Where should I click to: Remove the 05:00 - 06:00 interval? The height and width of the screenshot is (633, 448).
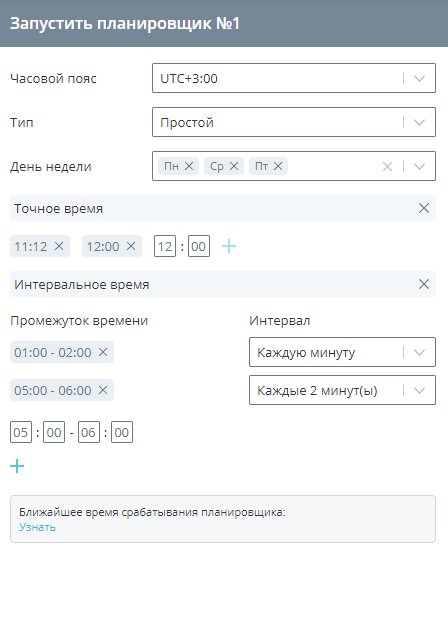click(x=103, y=390)
